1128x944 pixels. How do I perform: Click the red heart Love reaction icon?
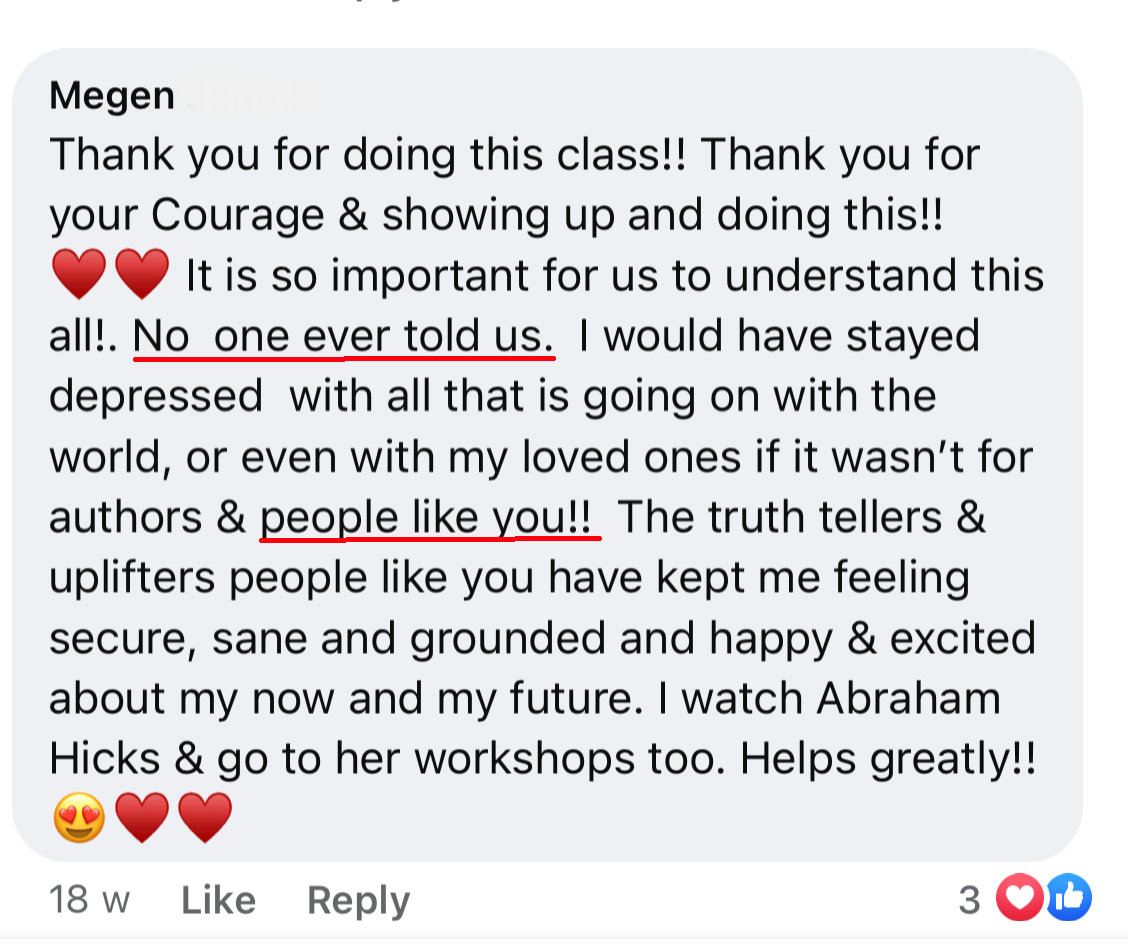point(1019,899)
